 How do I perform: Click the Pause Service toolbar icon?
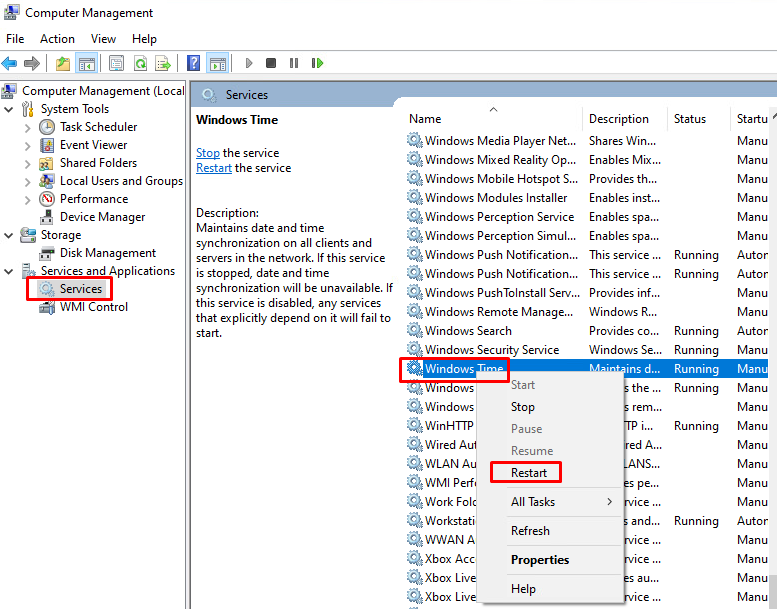(294, 63)
